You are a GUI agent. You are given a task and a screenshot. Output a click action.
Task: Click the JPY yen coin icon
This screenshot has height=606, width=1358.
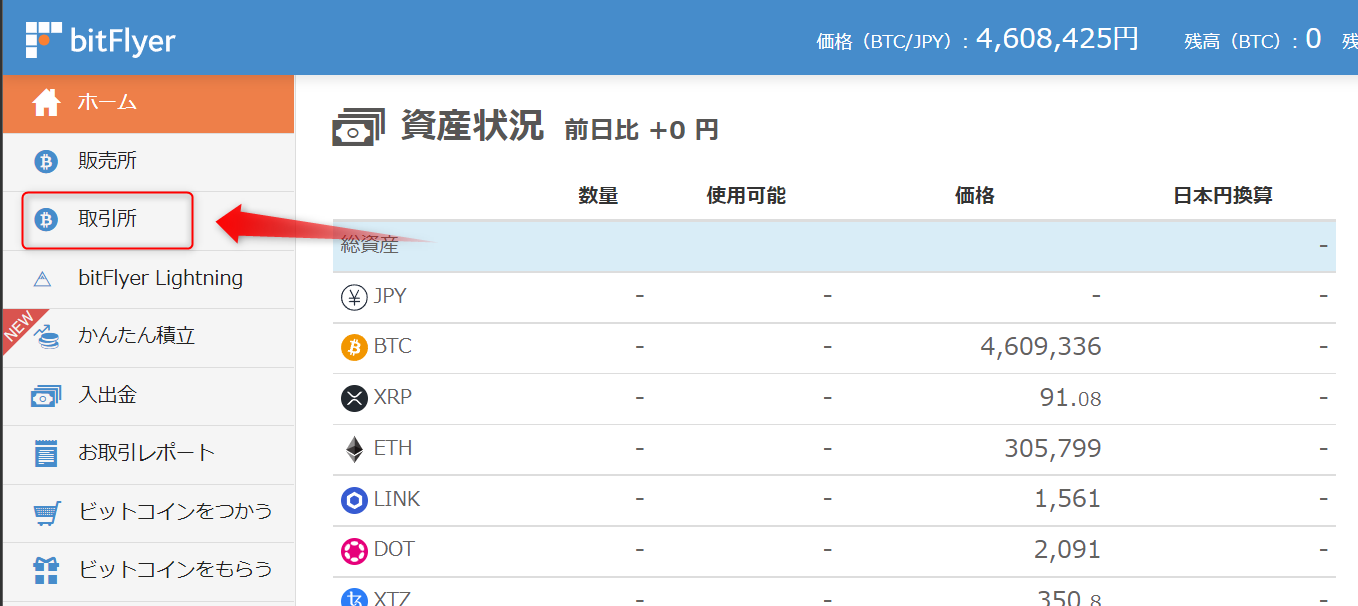(354, 297)
